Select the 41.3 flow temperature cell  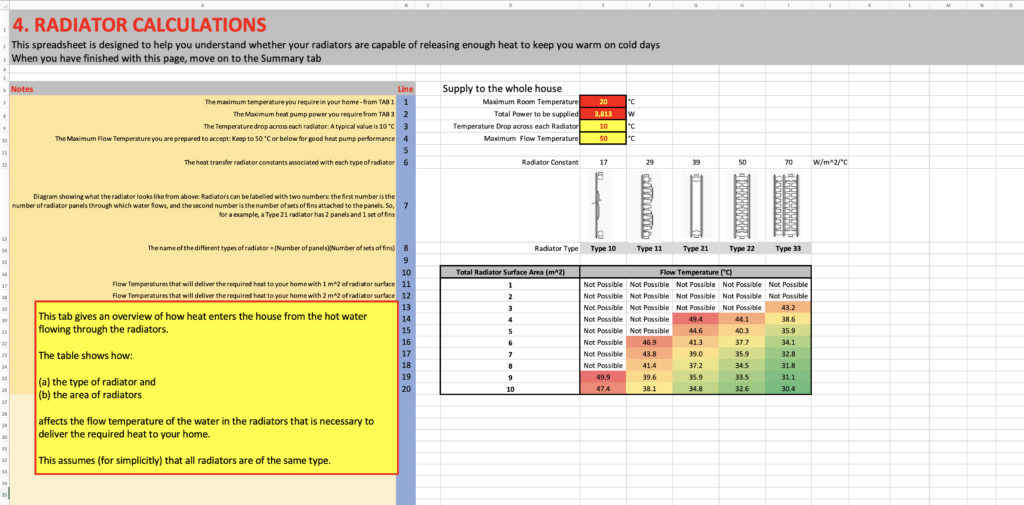click(696, 342)
